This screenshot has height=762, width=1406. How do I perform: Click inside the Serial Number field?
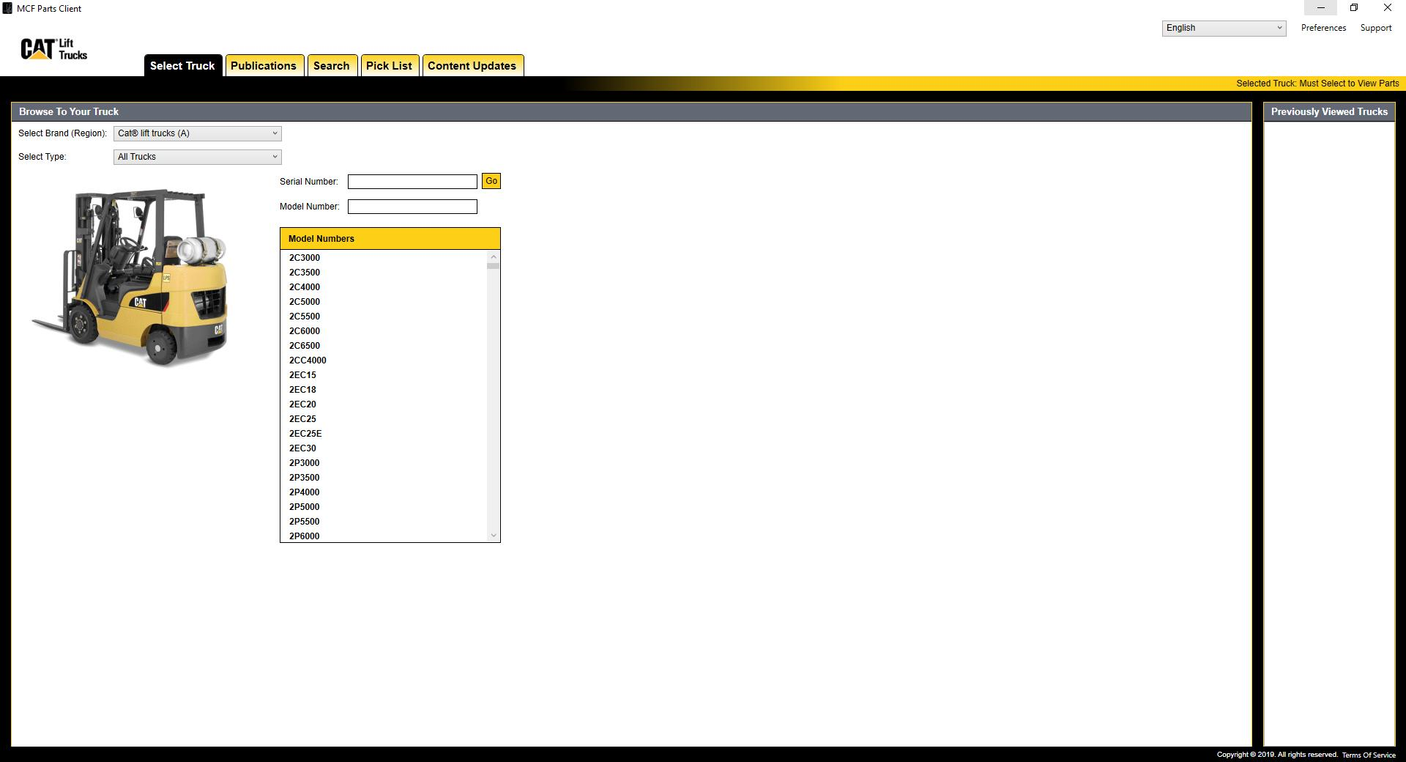click(x=412, y=181)
